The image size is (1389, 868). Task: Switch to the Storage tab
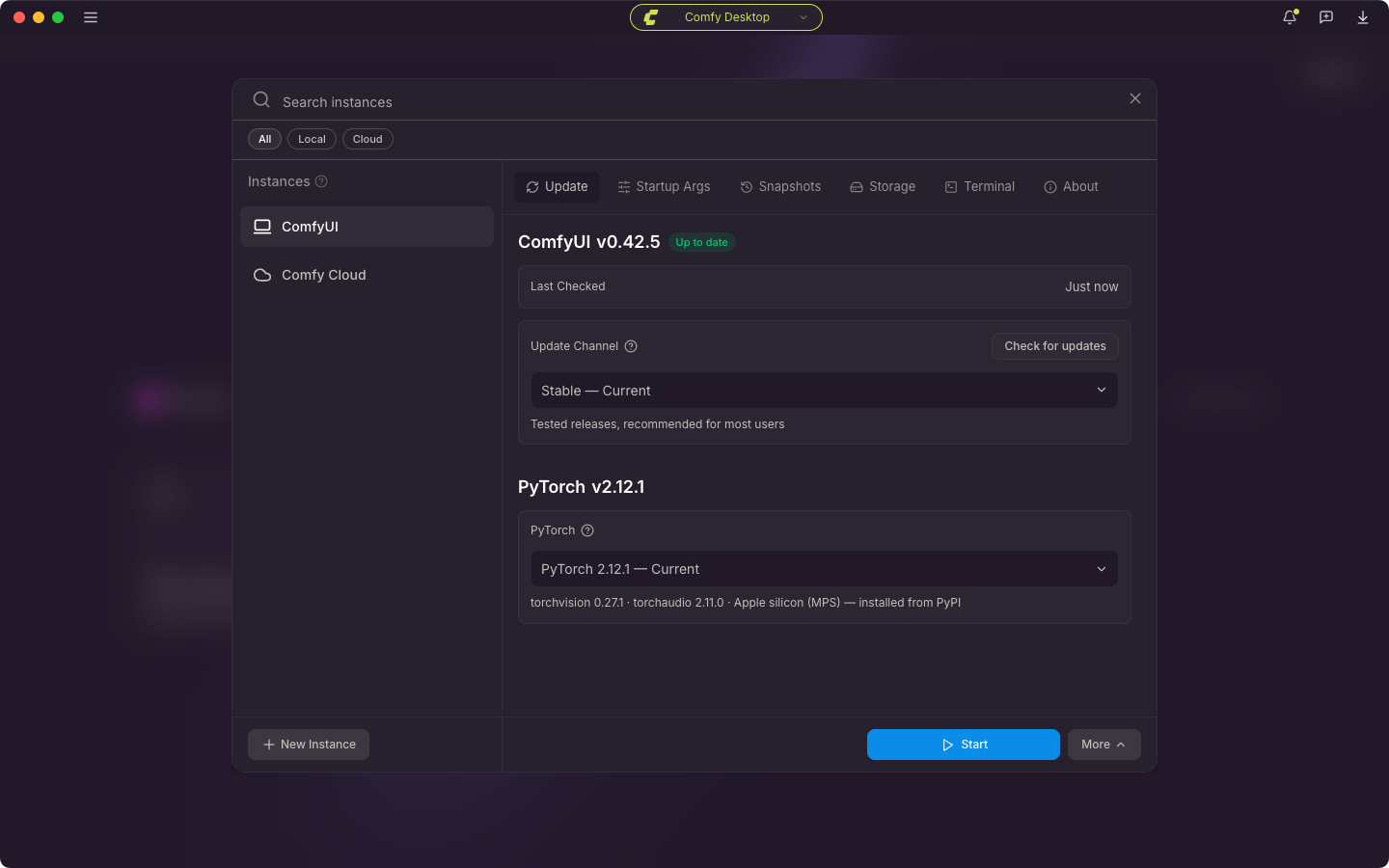pos(883,187)
